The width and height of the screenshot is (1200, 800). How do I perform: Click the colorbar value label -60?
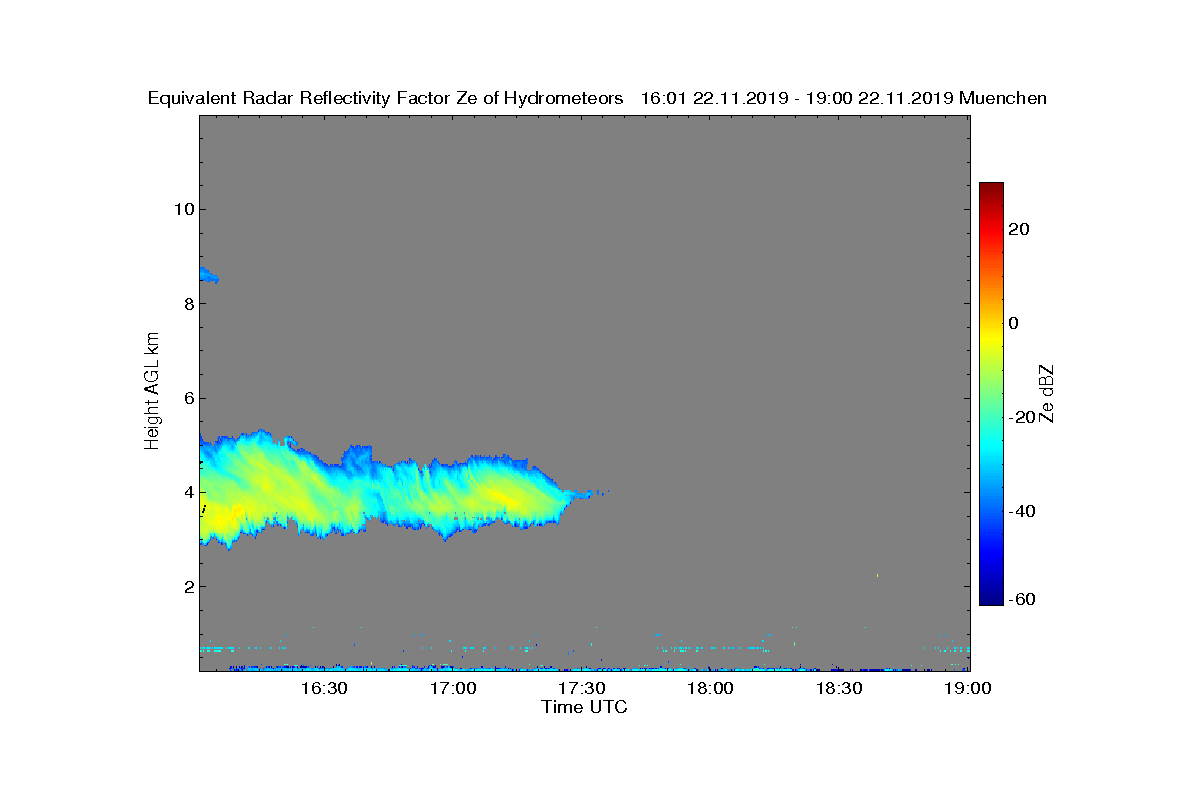pos(1023,599)
